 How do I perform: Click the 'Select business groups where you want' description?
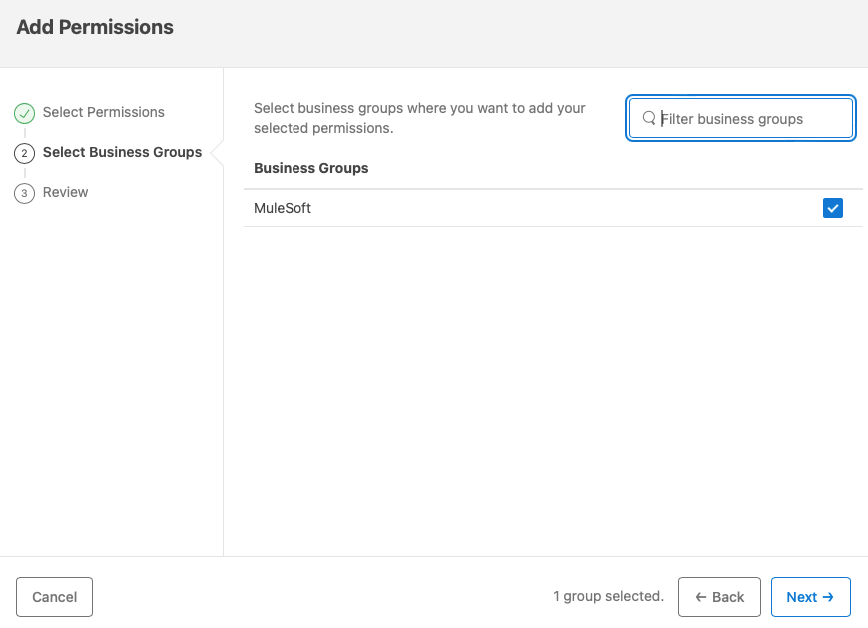(x=420, y=118)
